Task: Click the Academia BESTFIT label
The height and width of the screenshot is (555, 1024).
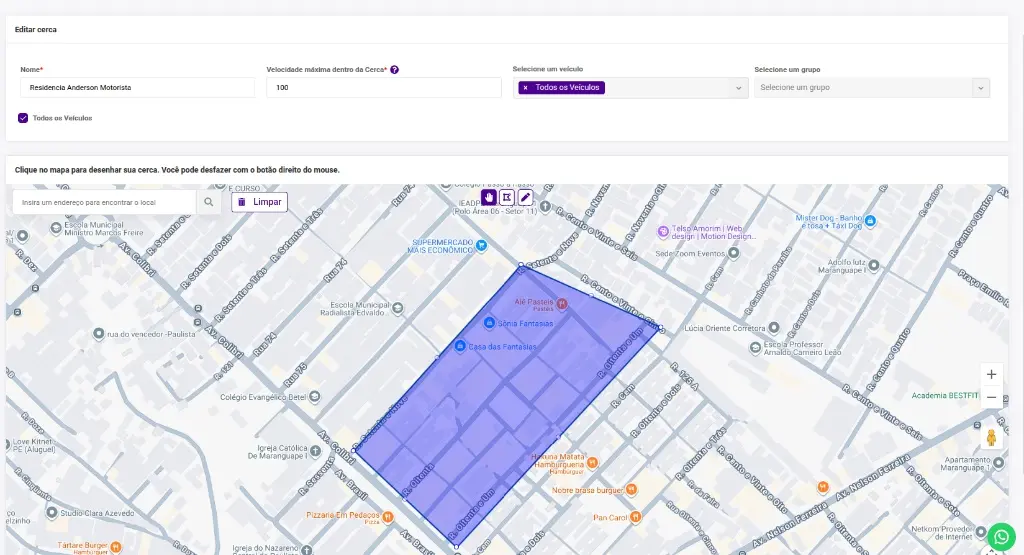Action: pos(945,396)
